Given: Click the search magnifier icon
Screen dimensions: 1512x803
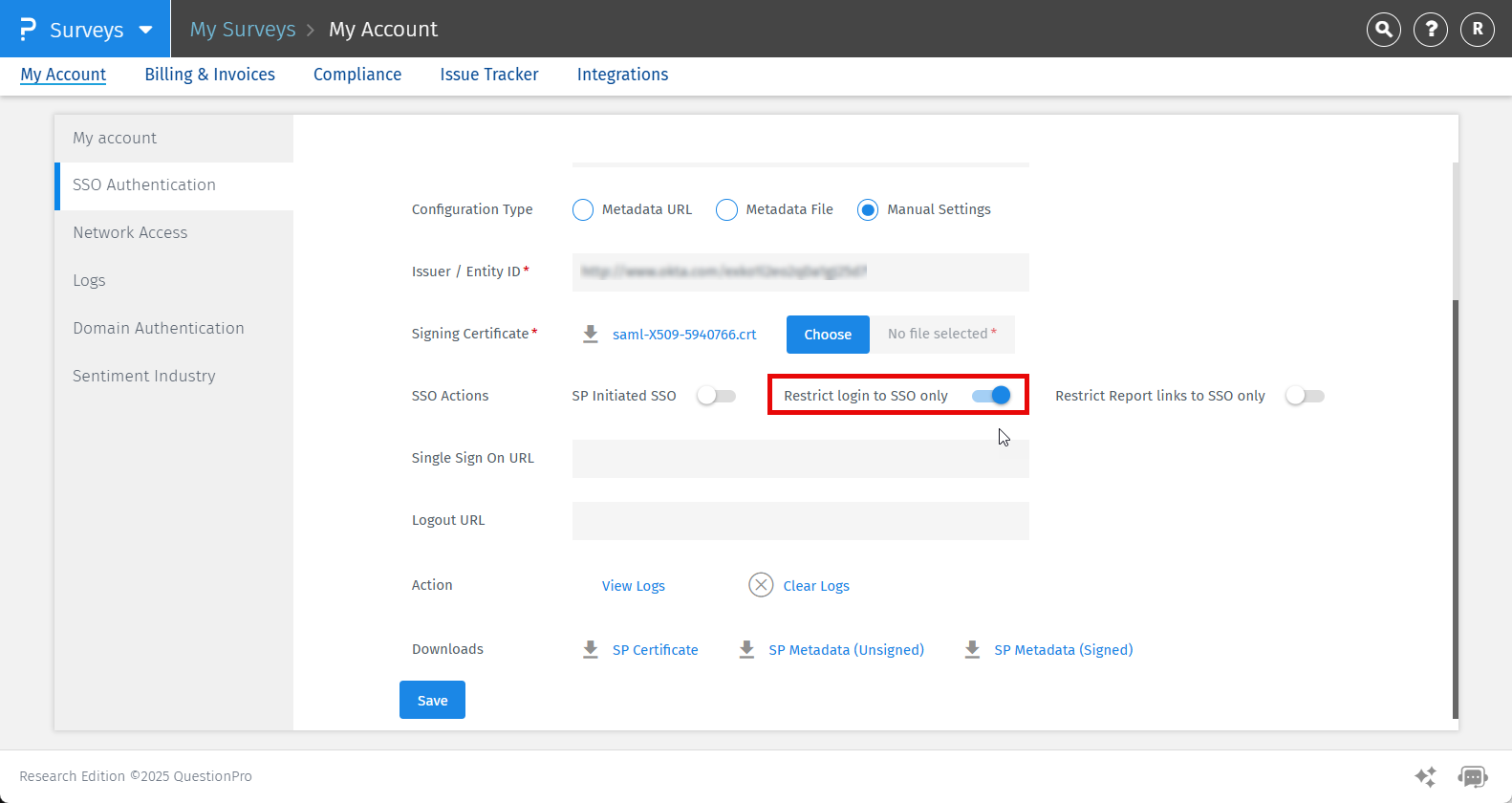Looking at the screenshot, I should click(1383, 30).
